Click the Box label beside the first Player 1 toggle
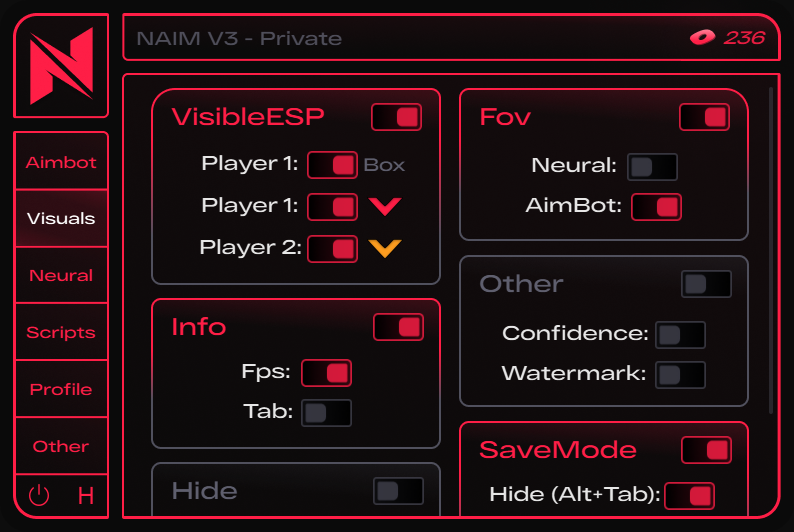Image resolution: width=794 pixels, height=532 pixels. tap(384, 165)
